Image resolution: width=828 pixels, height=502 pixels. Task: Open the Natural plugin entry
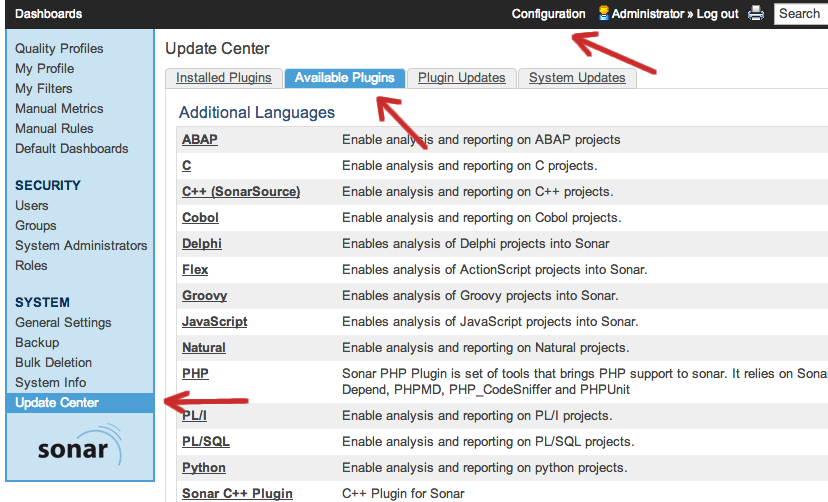[204, 347]
